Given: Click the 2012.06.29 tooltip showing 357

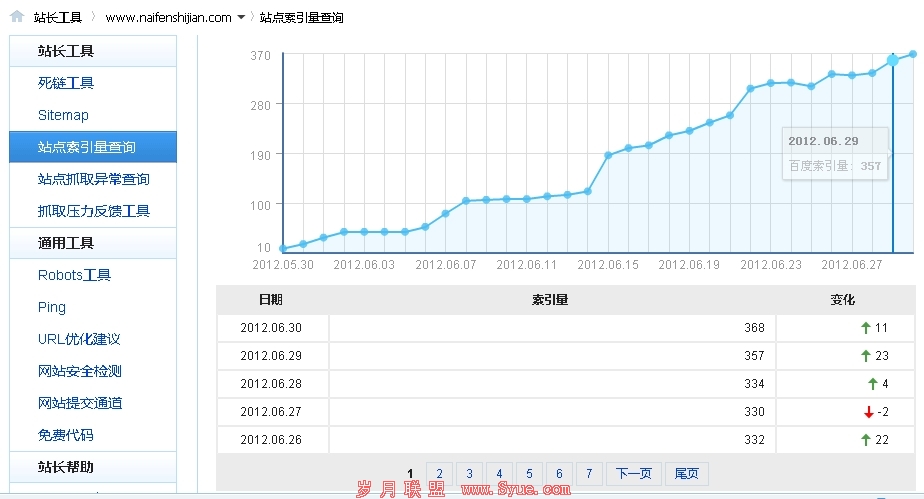Looking at the screenshot, I should click(x=835, y=154).
